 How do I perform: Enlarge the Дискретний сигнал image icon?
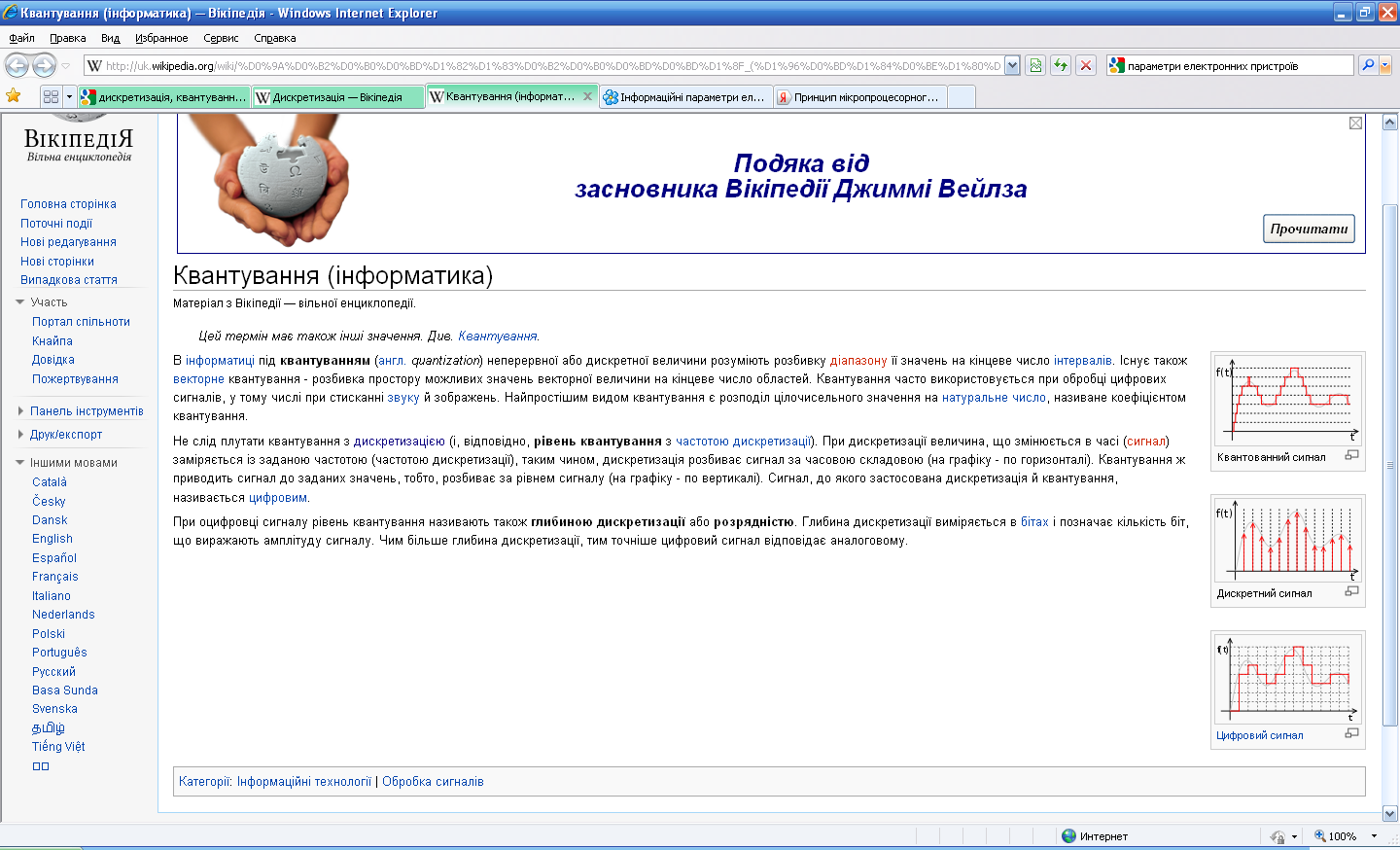click(1351, 591)
